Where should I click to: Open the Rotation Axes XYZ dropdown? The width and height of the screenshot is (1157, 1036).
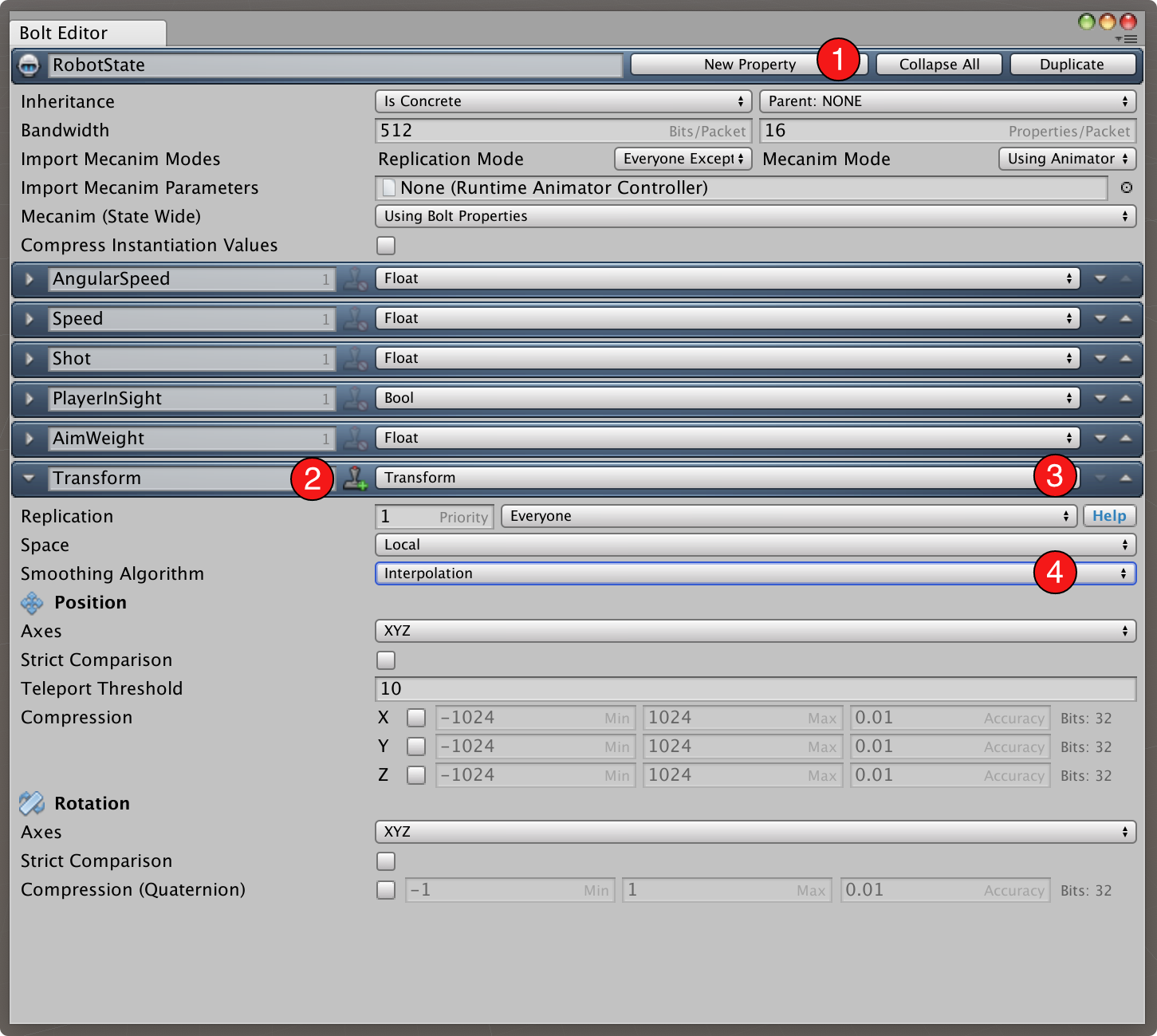click(756, 832)
